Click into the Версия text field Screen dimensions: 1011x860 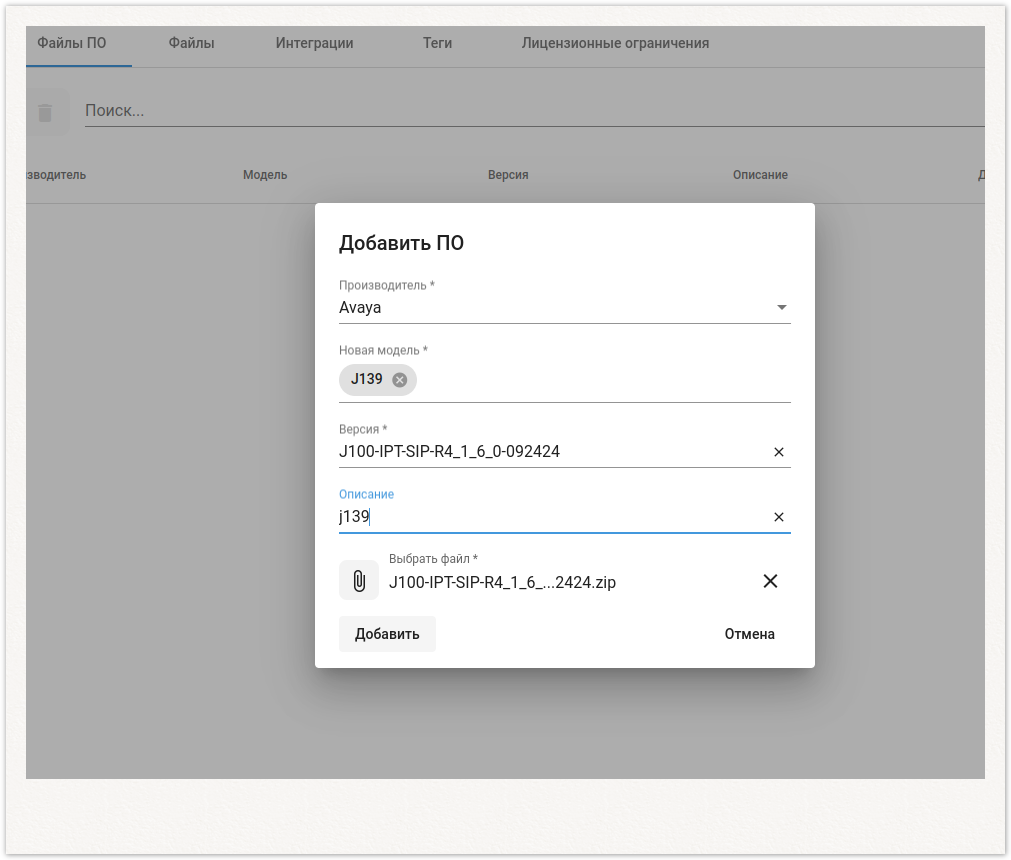tap(550, 452)
